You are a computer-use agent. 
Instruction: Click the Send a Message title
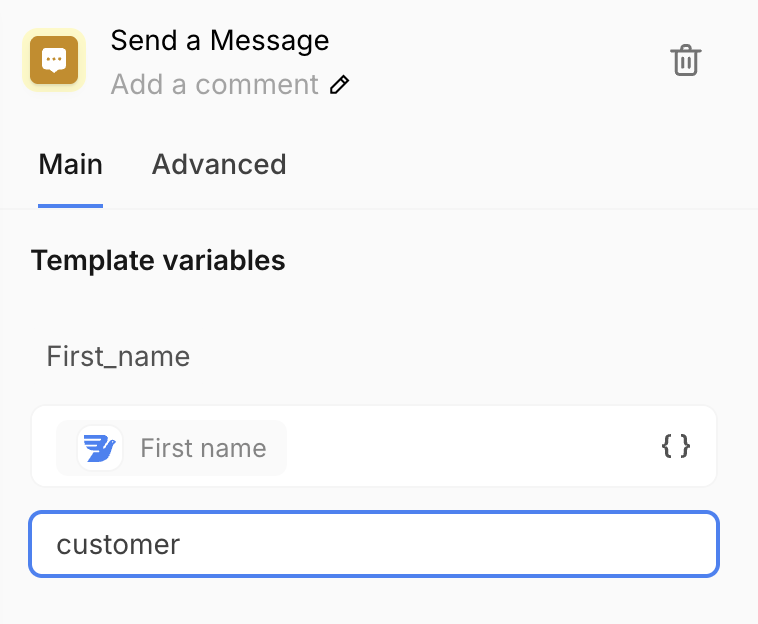click(219, 41)
